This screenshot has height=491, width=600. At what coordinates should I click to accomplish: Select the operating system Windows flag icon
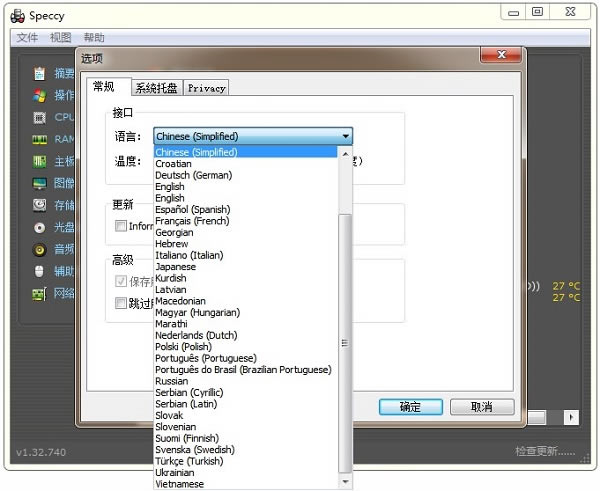pyautogui.click(x=39, y=96)
